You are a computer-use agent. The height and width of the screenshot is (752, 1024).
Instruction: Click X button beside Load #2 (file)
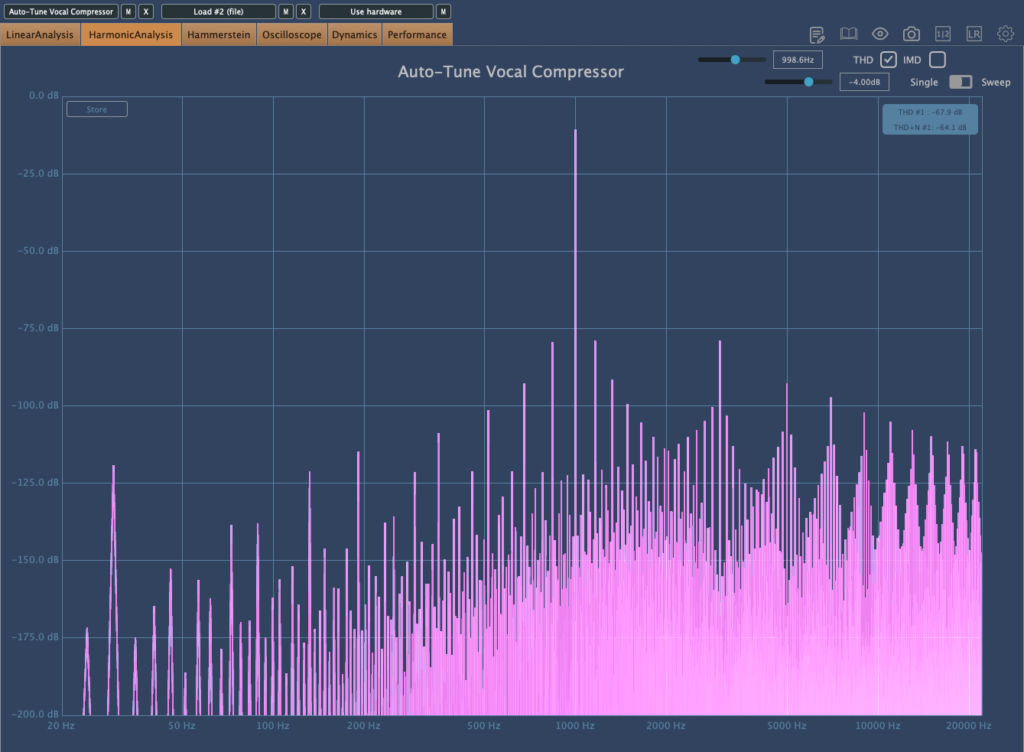[x=303, y=12]
